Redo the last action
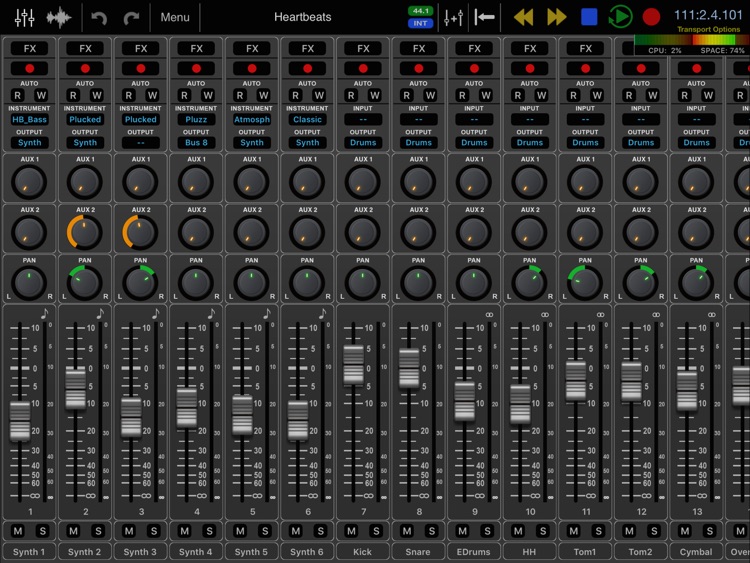 (x=132, y=18)
